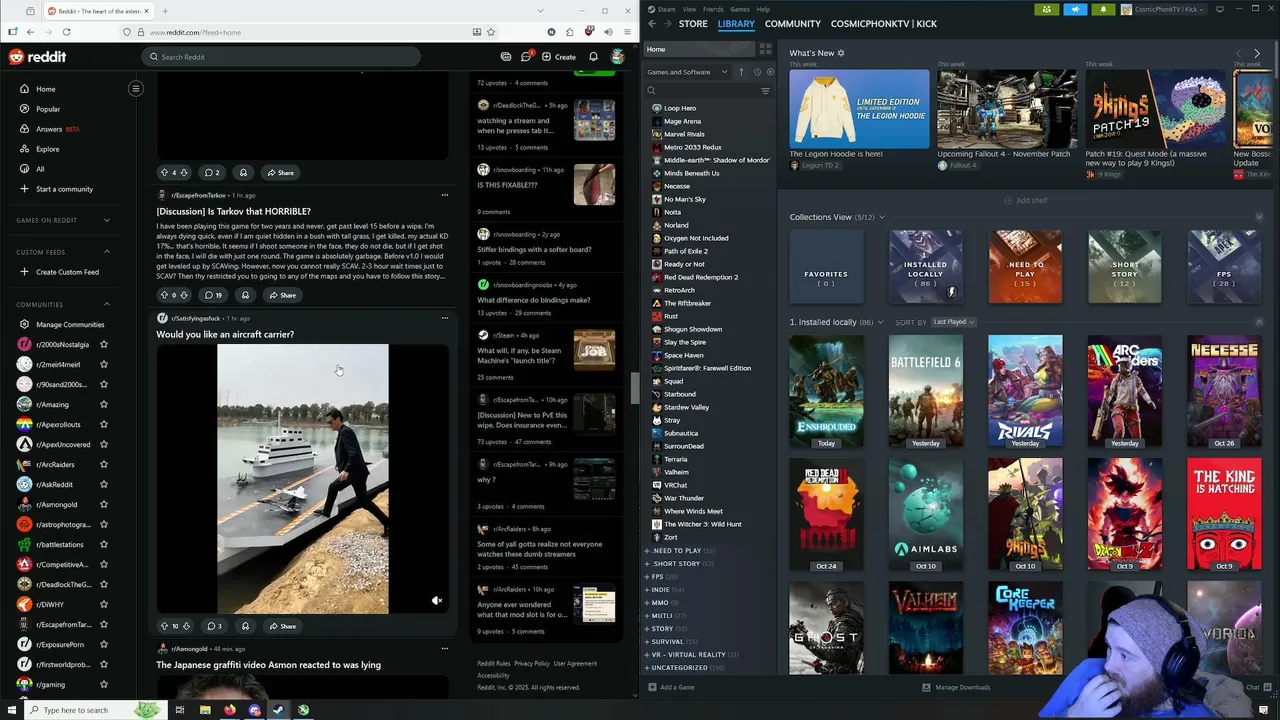
Task: Open Steam View menu
Action: (x=689, y=9)
